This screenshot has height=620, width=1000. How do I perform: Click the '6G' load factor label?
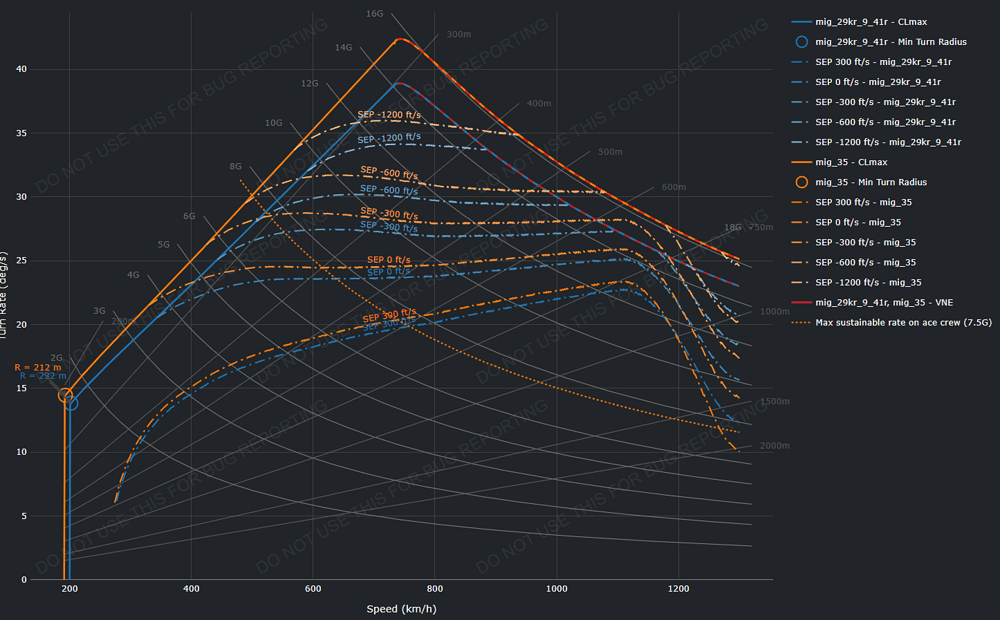pyautogui.click(x=189, y=216)
